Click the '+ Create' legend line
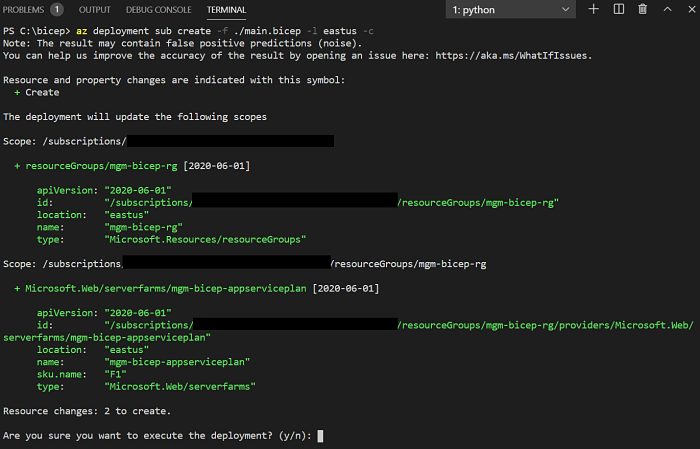Viewport: 700px width, 449px height. point(37,92)
